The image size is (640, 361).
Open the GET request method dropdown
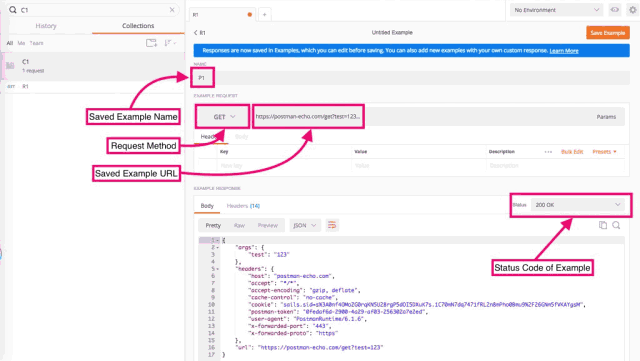tap(222, 117)
